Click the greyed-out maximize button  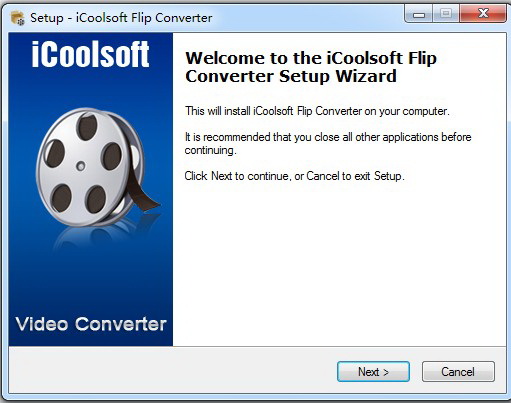click(x=446, y=14)
